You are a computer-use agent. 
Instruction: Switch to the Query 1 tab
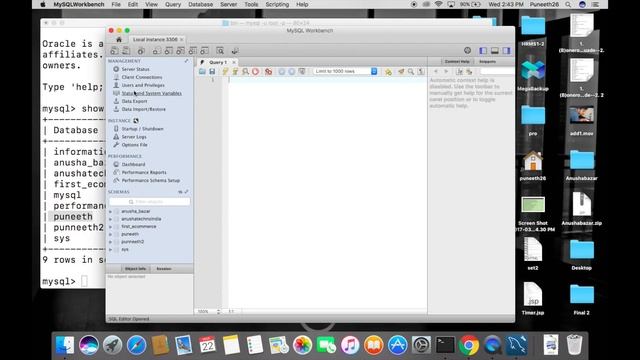(218, 62)
